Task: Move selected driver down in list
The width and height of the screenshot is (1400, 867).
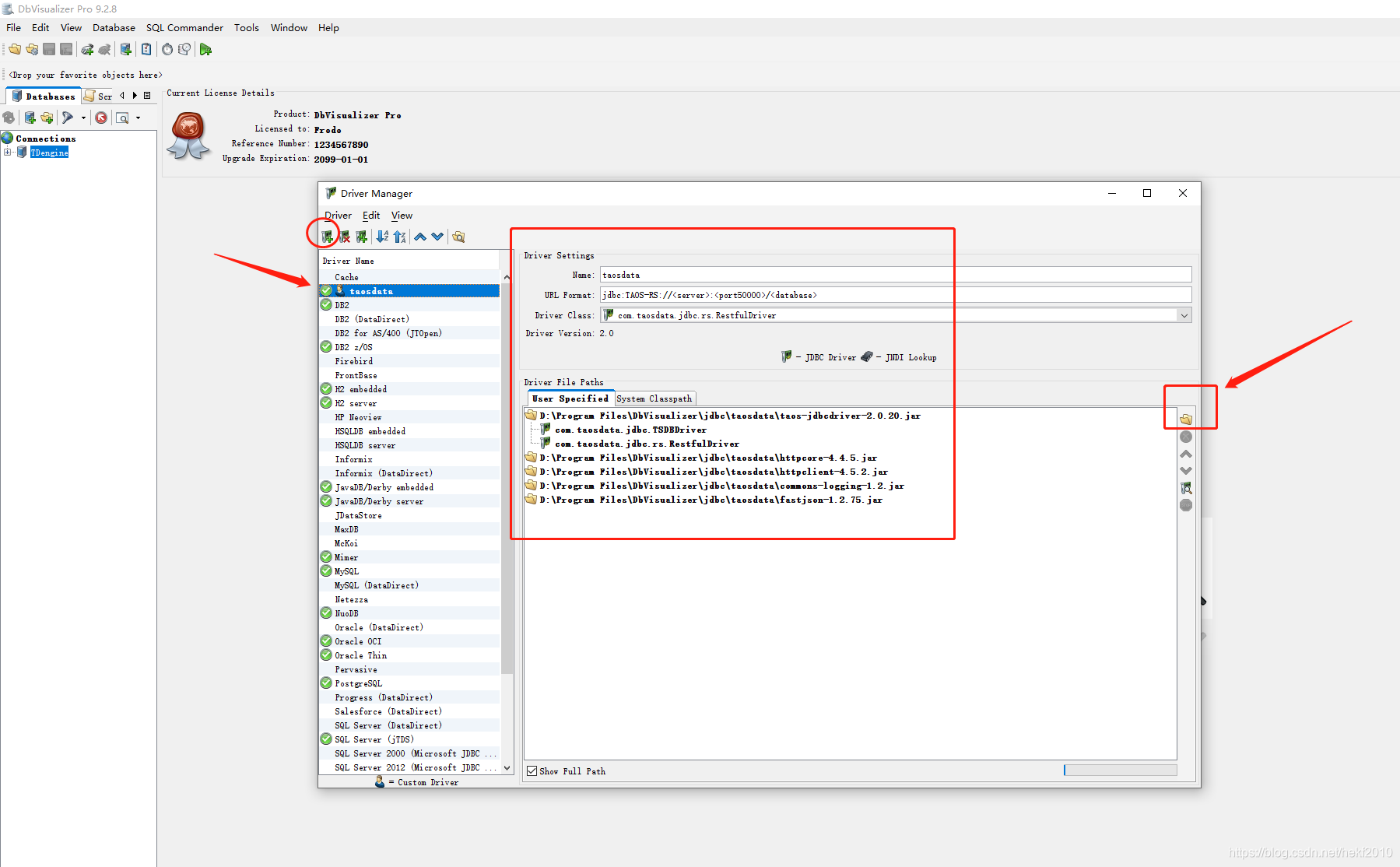Action: click(x=438, y=237)
